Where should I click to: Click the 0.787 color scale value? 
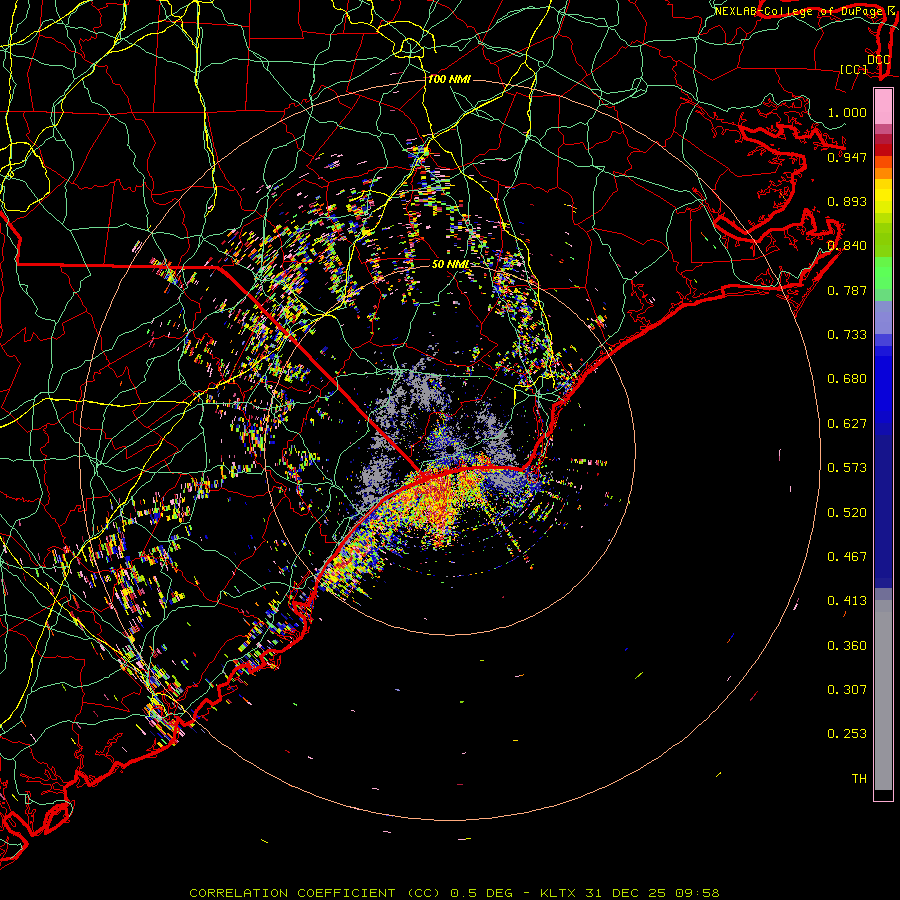click(x=847, y=290)
